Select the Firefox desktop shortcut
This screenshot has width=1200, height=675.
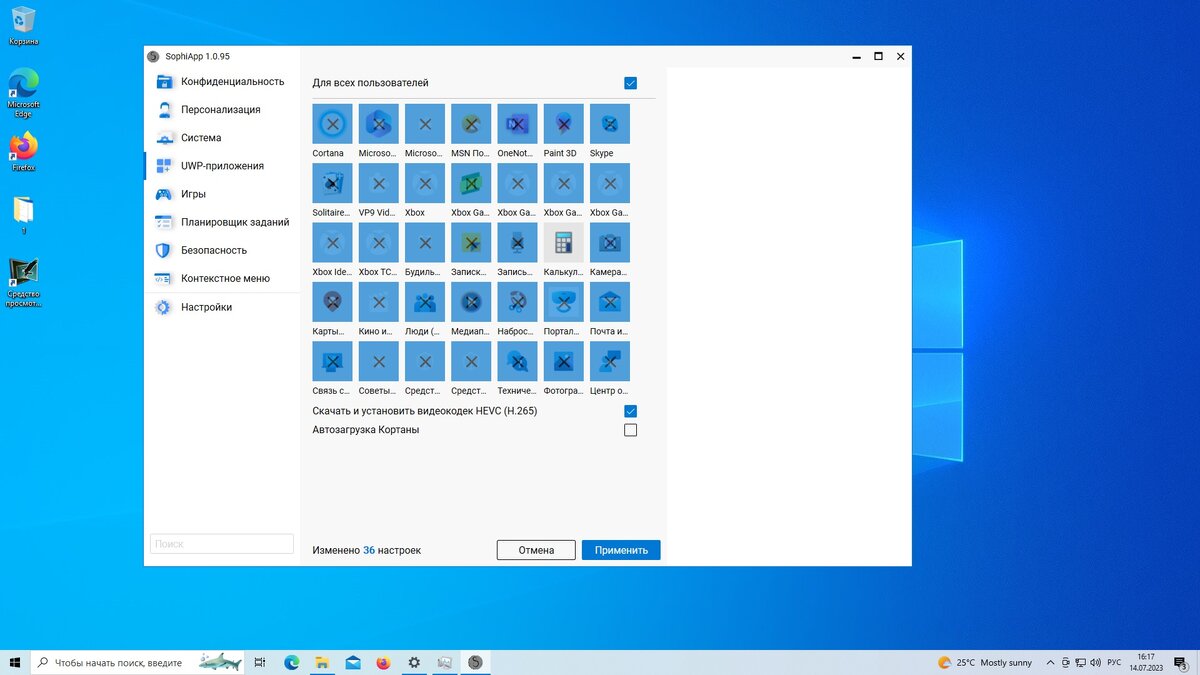[x=24, y=152]
